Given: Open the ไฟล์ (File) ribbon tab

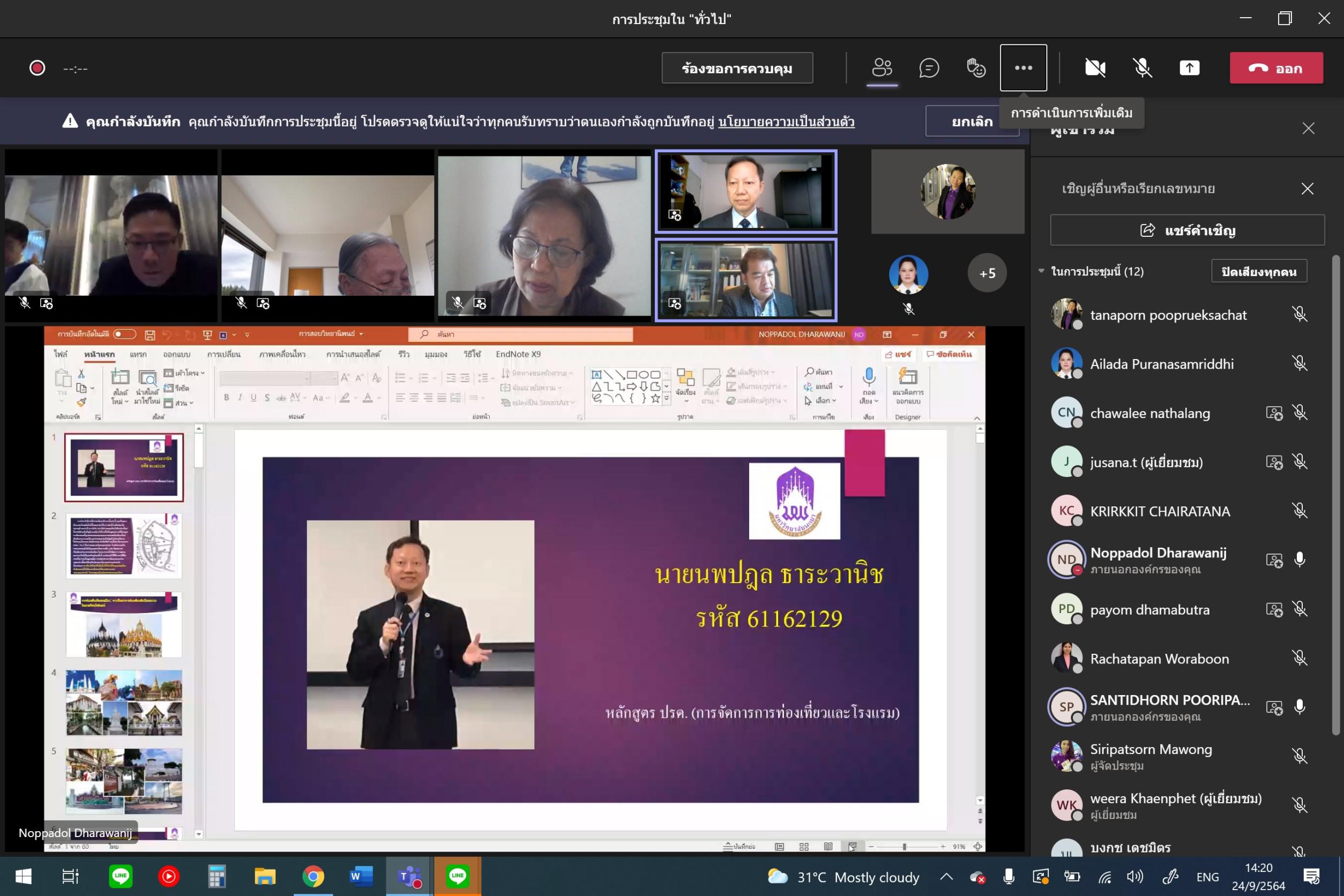Looking at the screenshot, I should [61, 354].
